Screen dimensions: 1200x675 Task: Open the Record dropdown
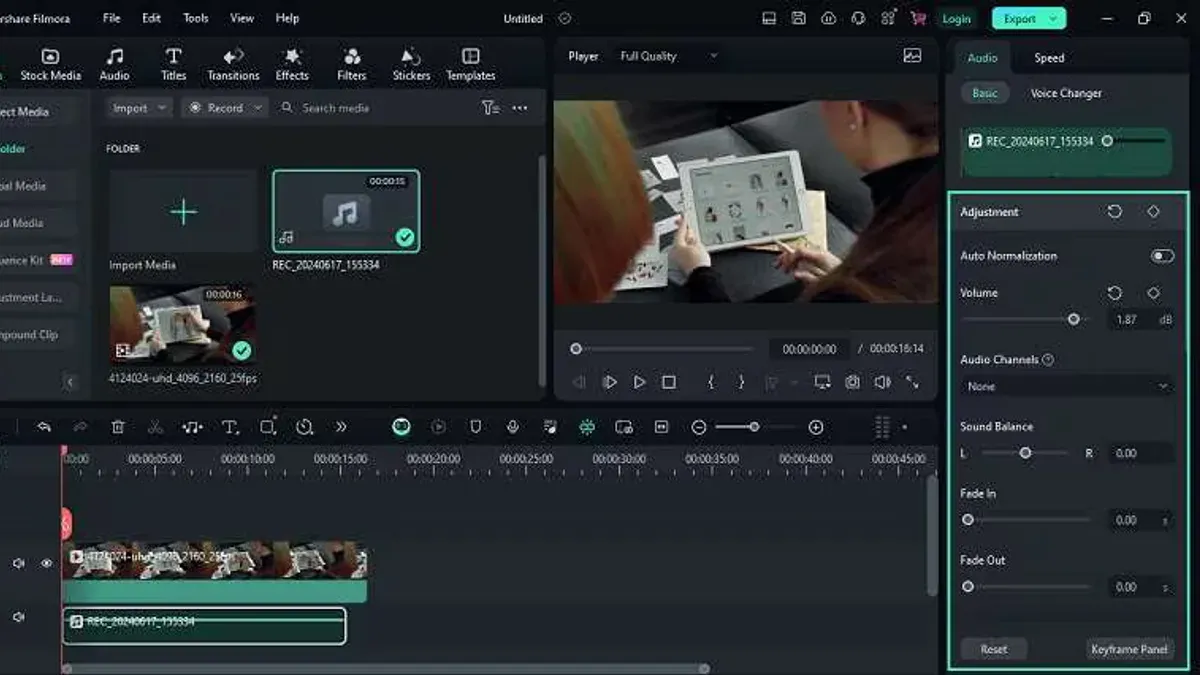click(x=225, y=108)
